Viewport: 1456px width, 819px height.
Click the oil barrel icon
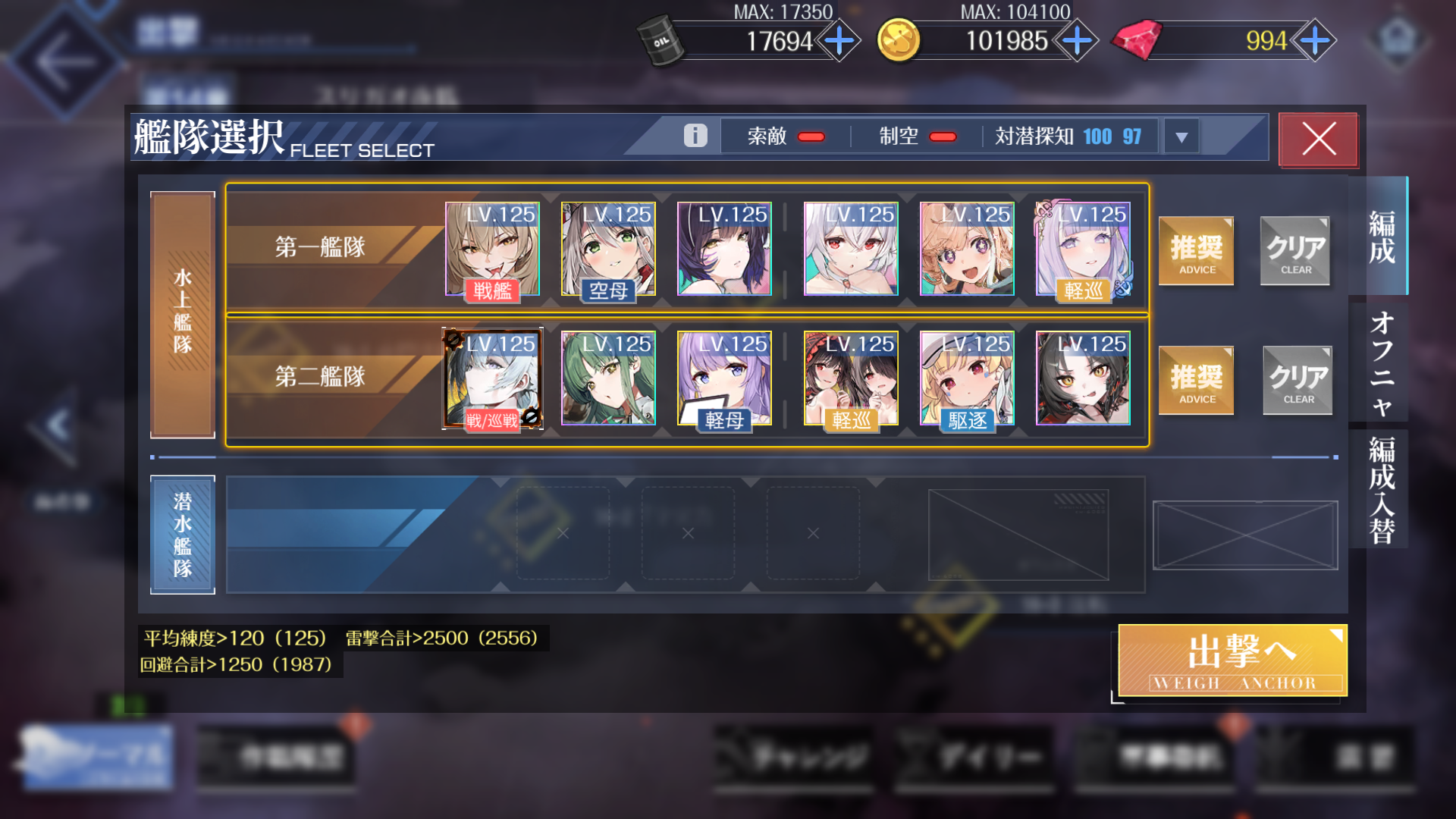tap(660, 41)
